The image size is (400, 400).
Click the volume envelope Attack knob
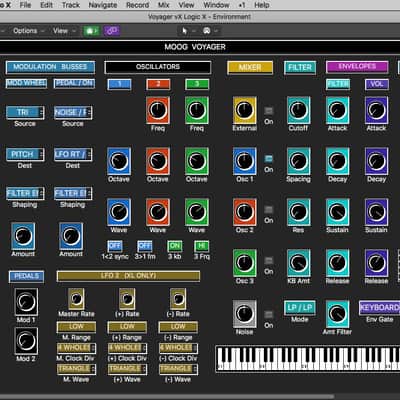coord(376,110)
